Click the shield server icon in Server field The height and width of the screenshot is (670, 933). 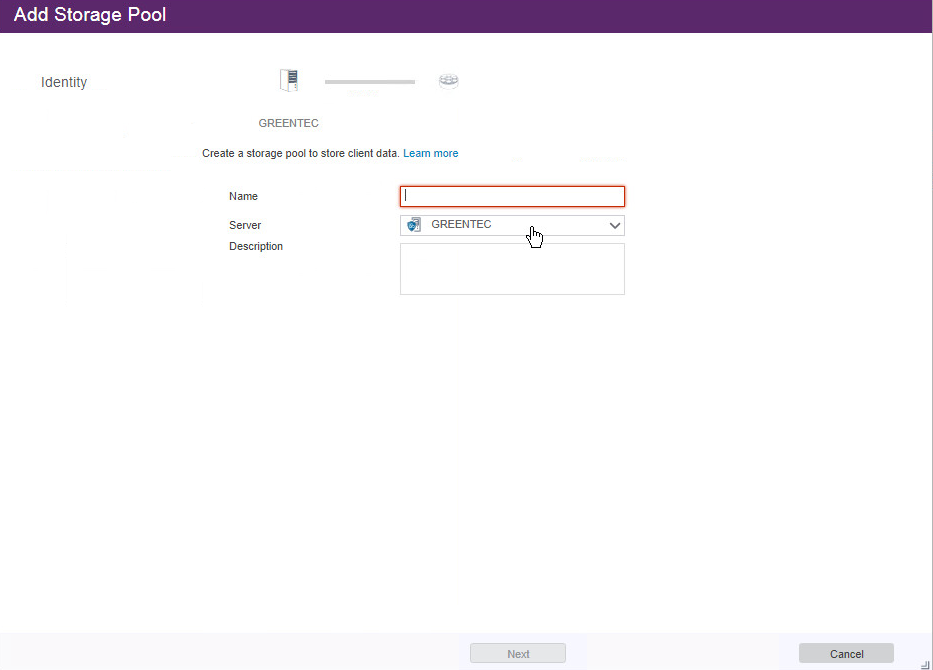click(x=414, y=225)
